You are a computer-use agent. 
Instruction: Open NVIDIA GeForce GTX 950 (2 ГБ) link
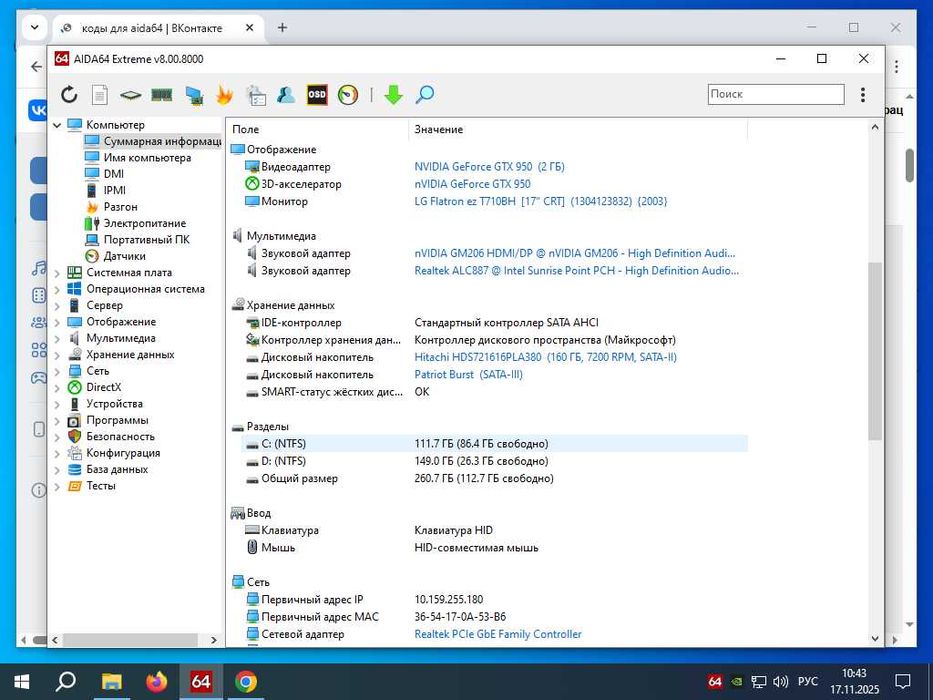pyautogui.click(x=489, y=167)
